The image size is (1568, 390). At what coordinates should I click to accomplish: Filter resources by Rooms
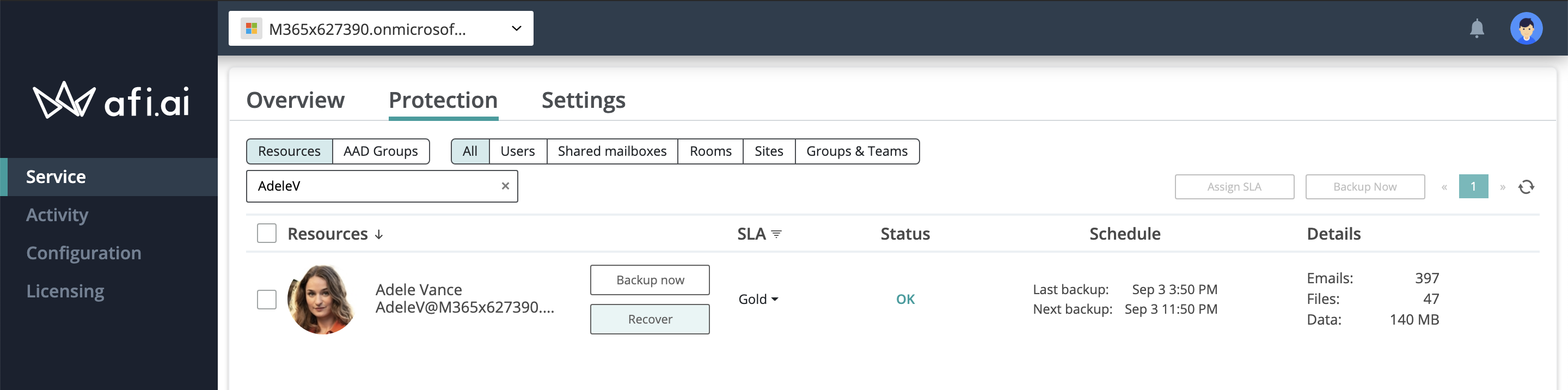pos(710,151)
